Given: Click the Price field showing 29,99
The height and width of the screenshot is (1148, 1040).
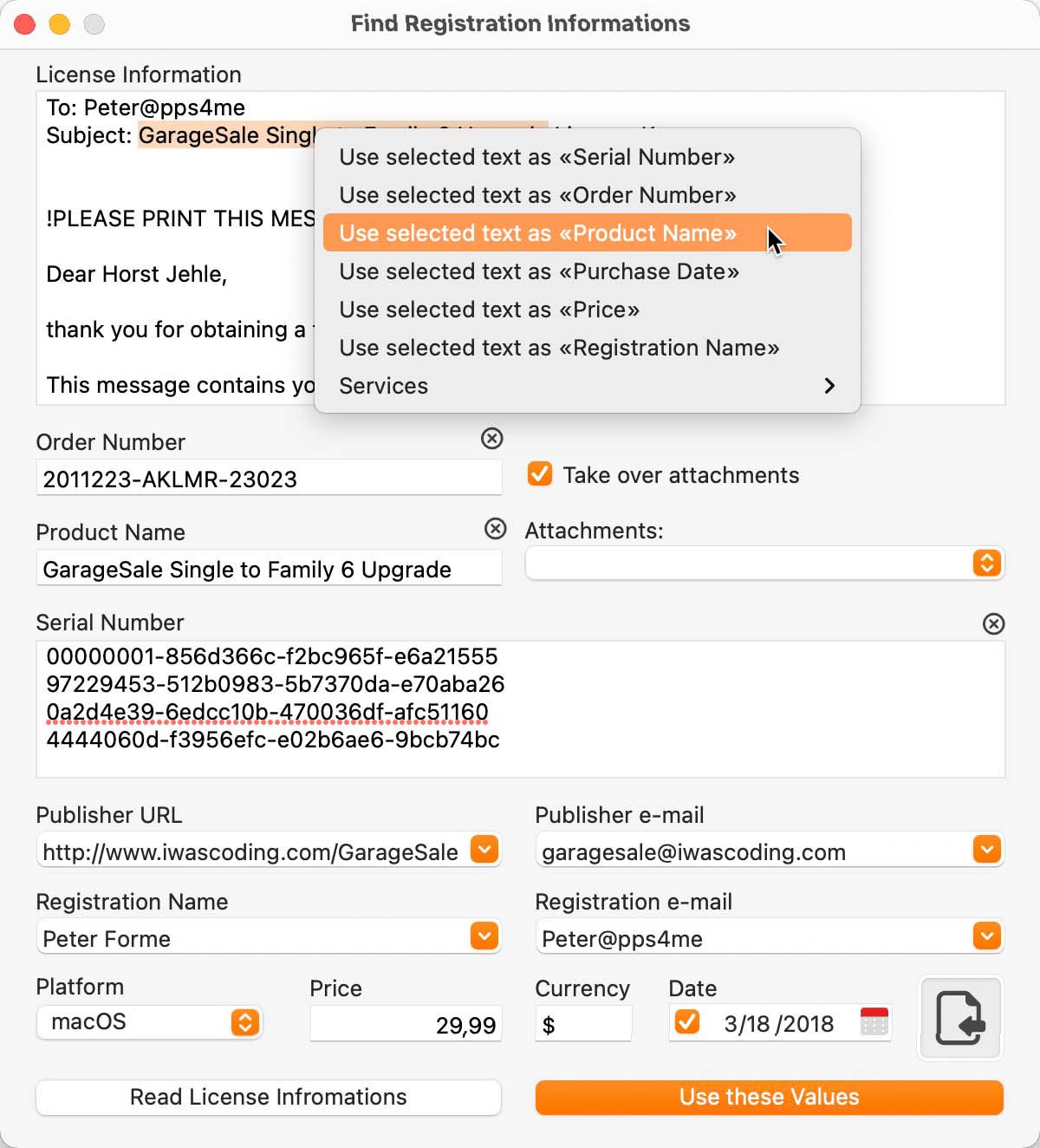Looking at the screenshot, I should [406, 1024].
